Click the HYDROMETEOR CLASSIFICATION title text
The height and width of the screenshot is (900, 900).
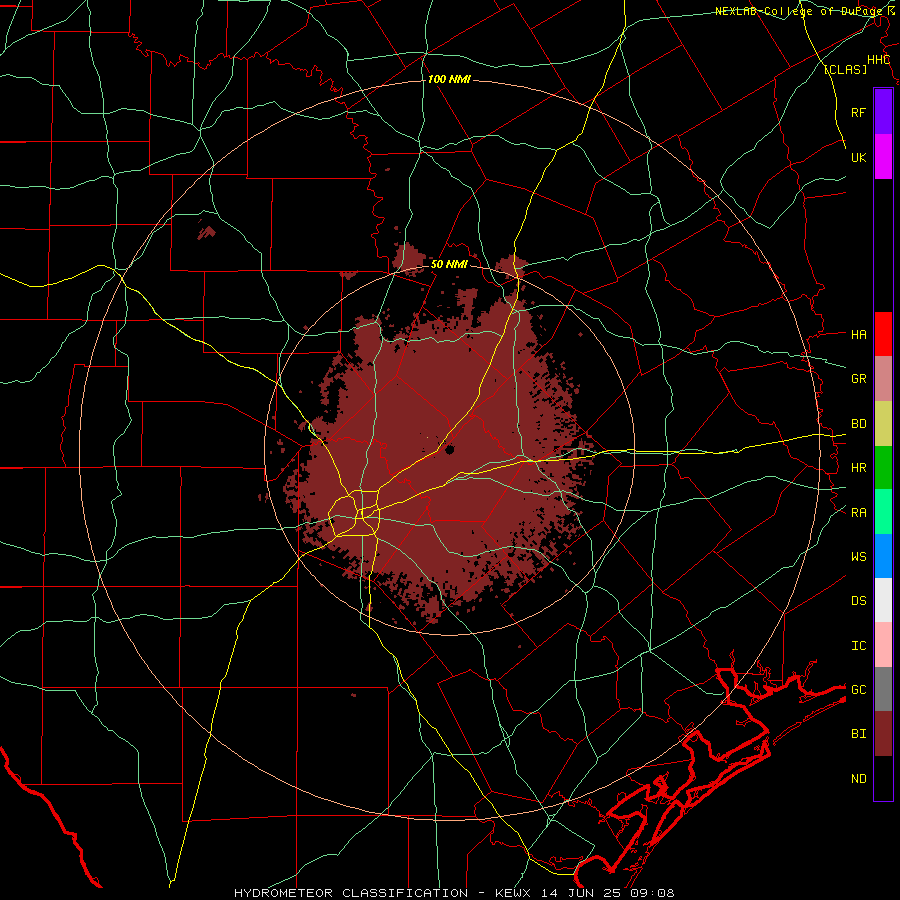(351, 893)
